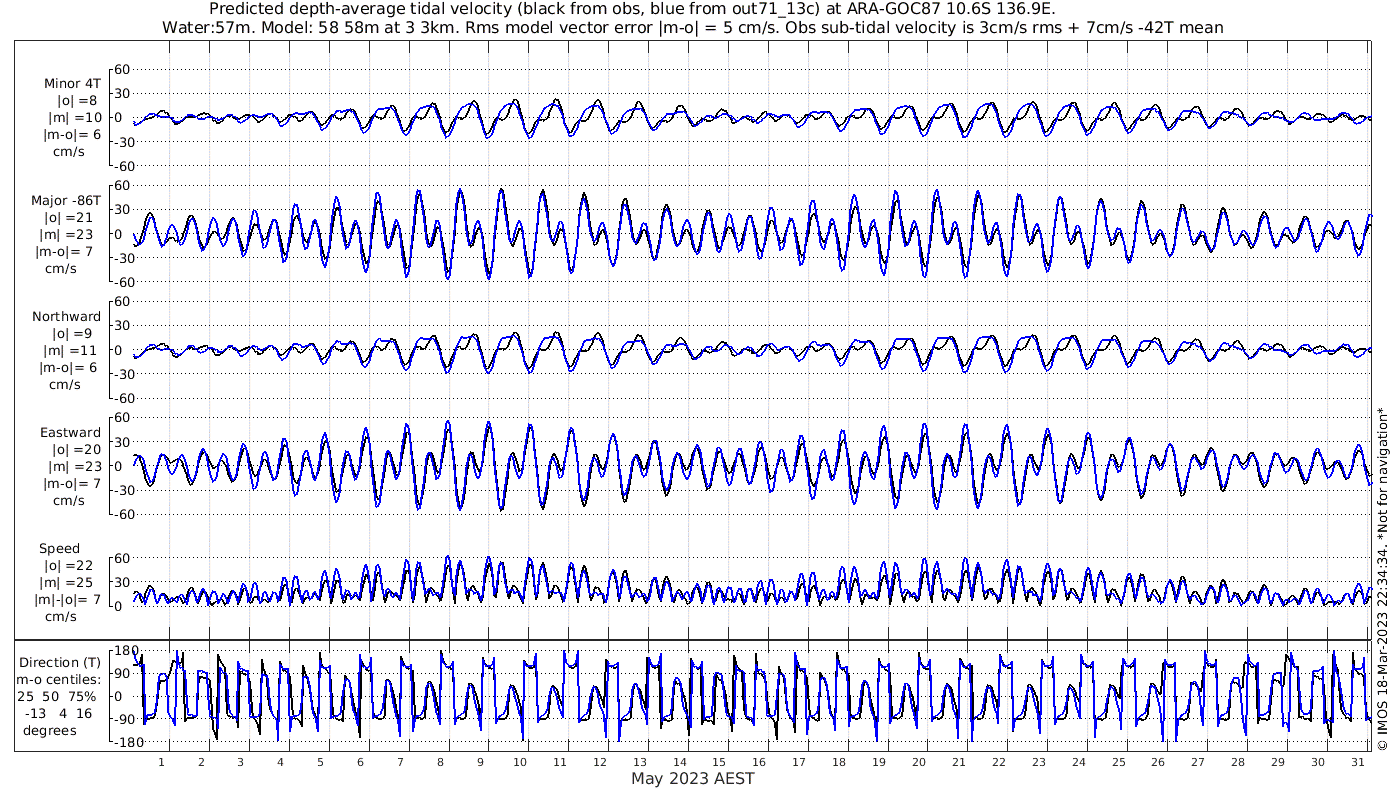Click the "60" tick on the Minor 4T axis

[x=124, y=69]
